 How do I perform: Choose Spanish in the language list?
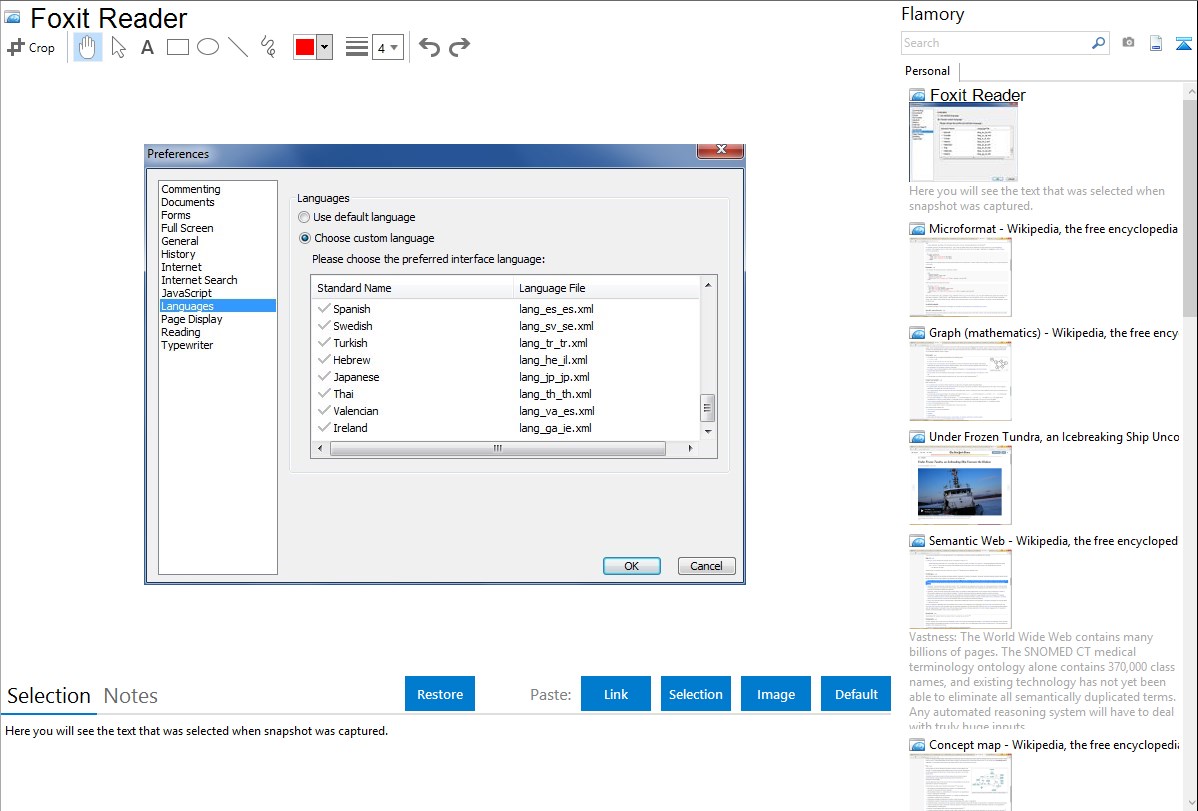point(351,309)
